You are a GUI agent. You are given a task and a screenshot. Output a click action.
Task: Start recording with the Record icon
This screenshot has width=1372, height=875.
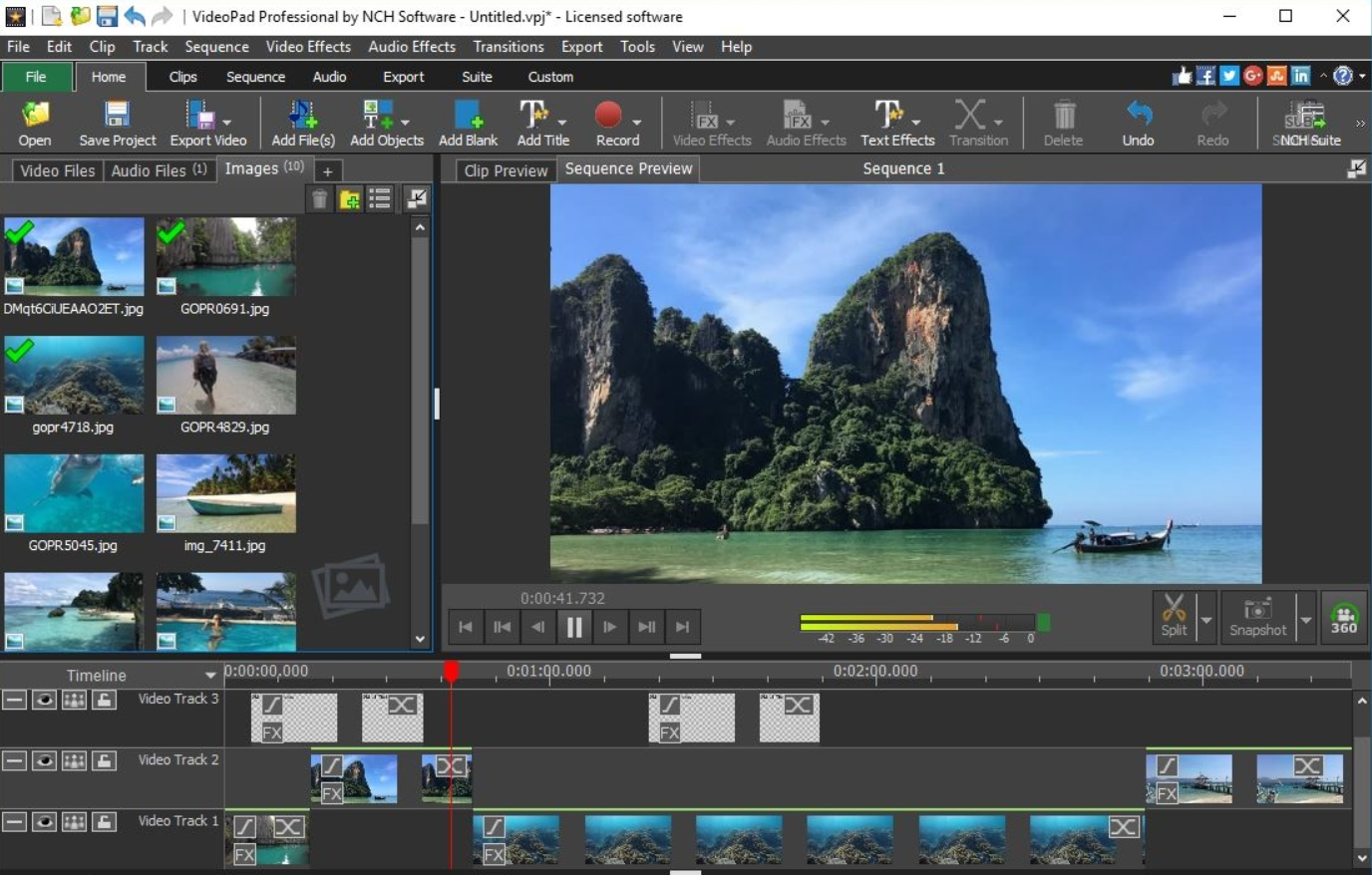tap(608, 115)
